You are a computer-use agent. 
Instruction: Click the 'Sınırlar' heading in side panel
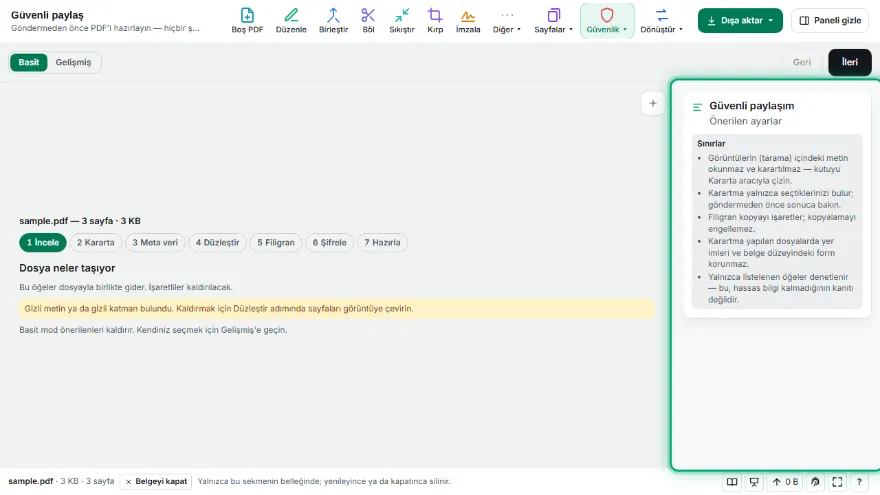tap(711, 144)
